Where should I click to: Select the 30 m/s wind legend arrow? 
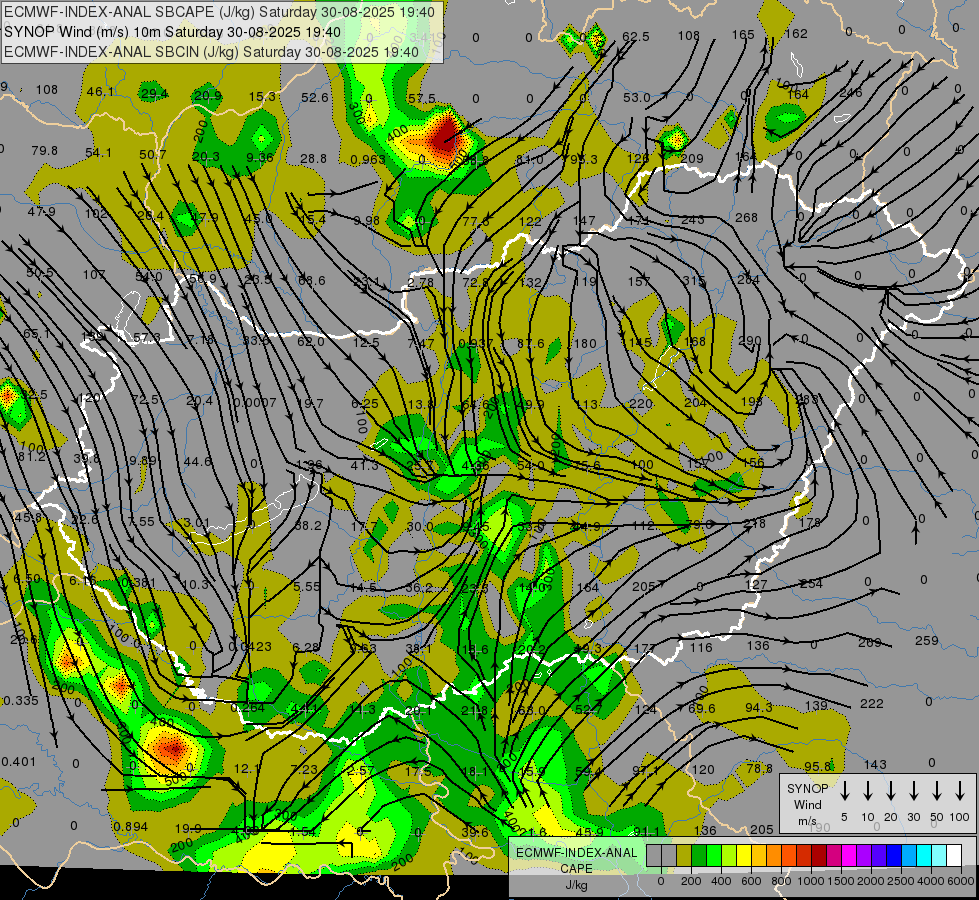coord(913,791)
